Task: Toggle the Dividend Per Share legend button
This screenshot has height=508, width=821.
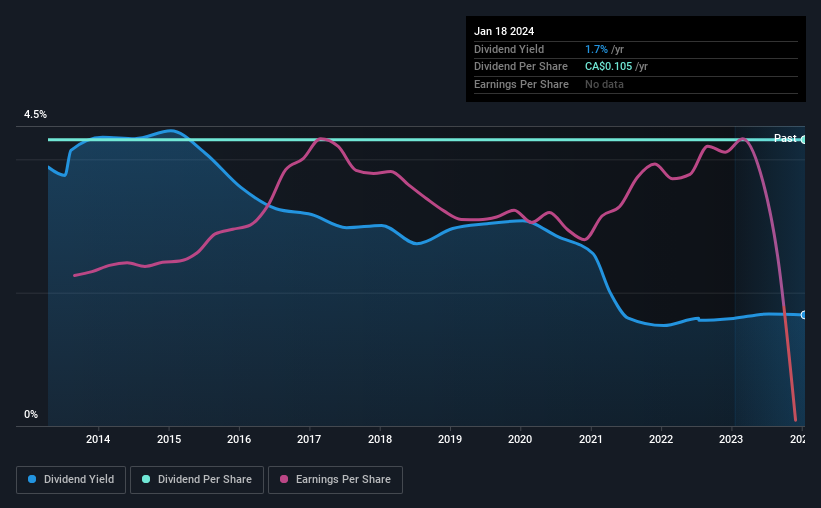Action: tap(197, 480)
